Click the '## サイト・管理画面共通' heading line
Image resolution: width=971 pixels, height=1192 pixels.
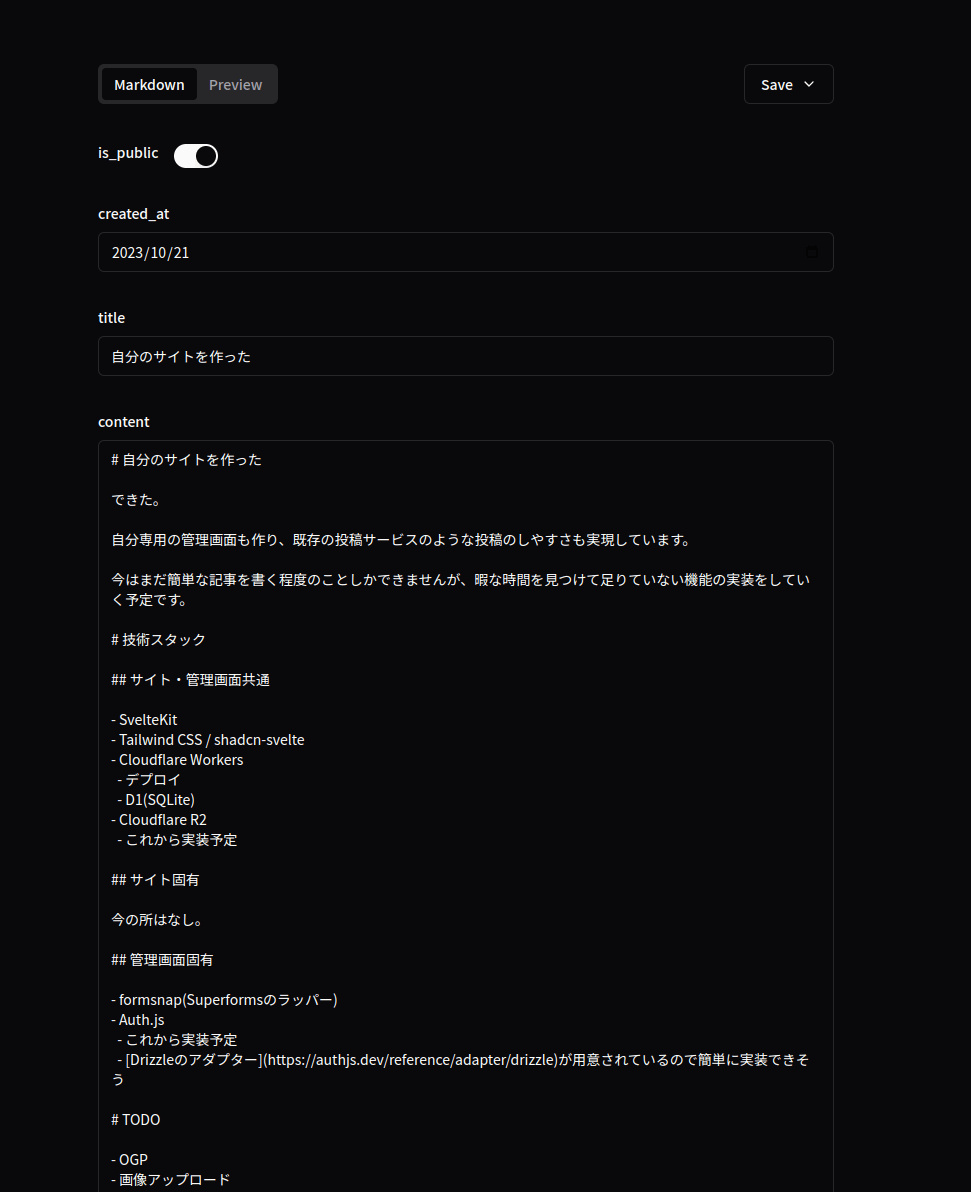coord(190,680)
